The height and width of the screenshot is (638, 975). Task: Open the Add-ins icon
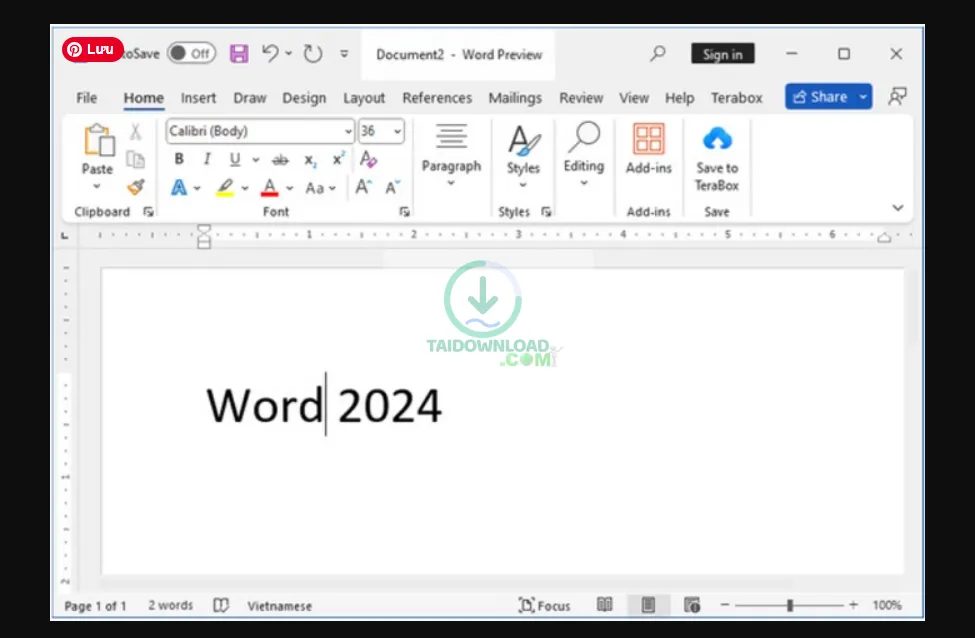(x=648, y=139)
